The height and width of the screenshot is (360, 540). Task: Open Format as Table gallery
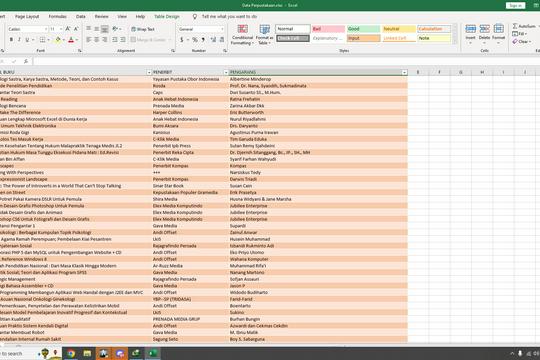tap(264, 34)
